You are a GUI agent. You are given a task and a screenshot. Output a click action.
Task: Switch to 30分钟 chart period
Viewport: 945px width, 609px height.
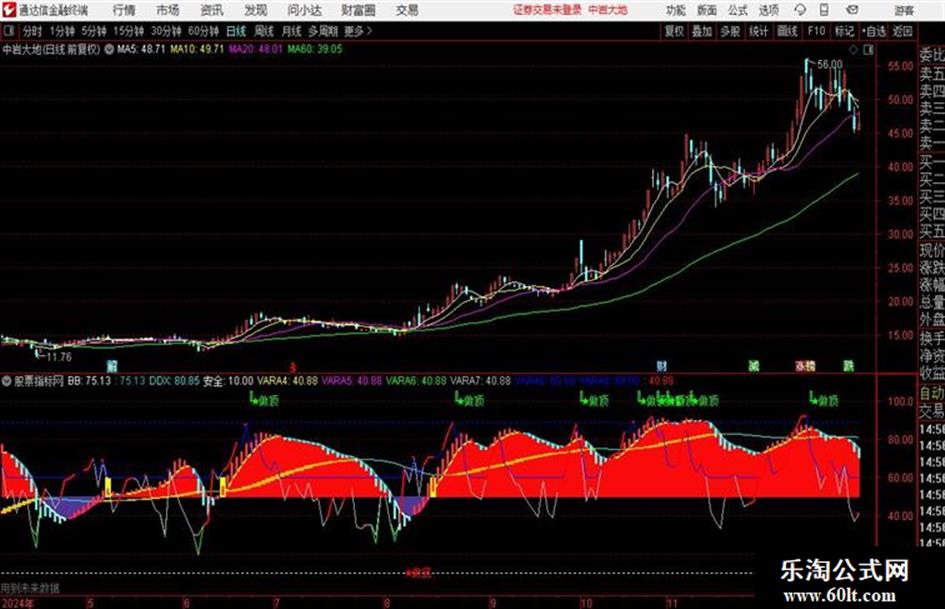click(166, 31)
